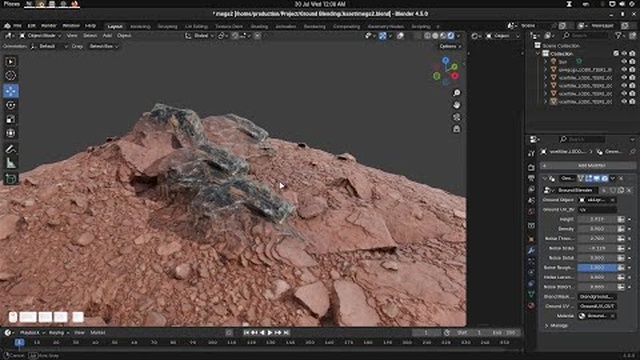Click the highlighted Noise Roughness slider
Viewport: 640px width, 360px height.
(x=597, y=267)
